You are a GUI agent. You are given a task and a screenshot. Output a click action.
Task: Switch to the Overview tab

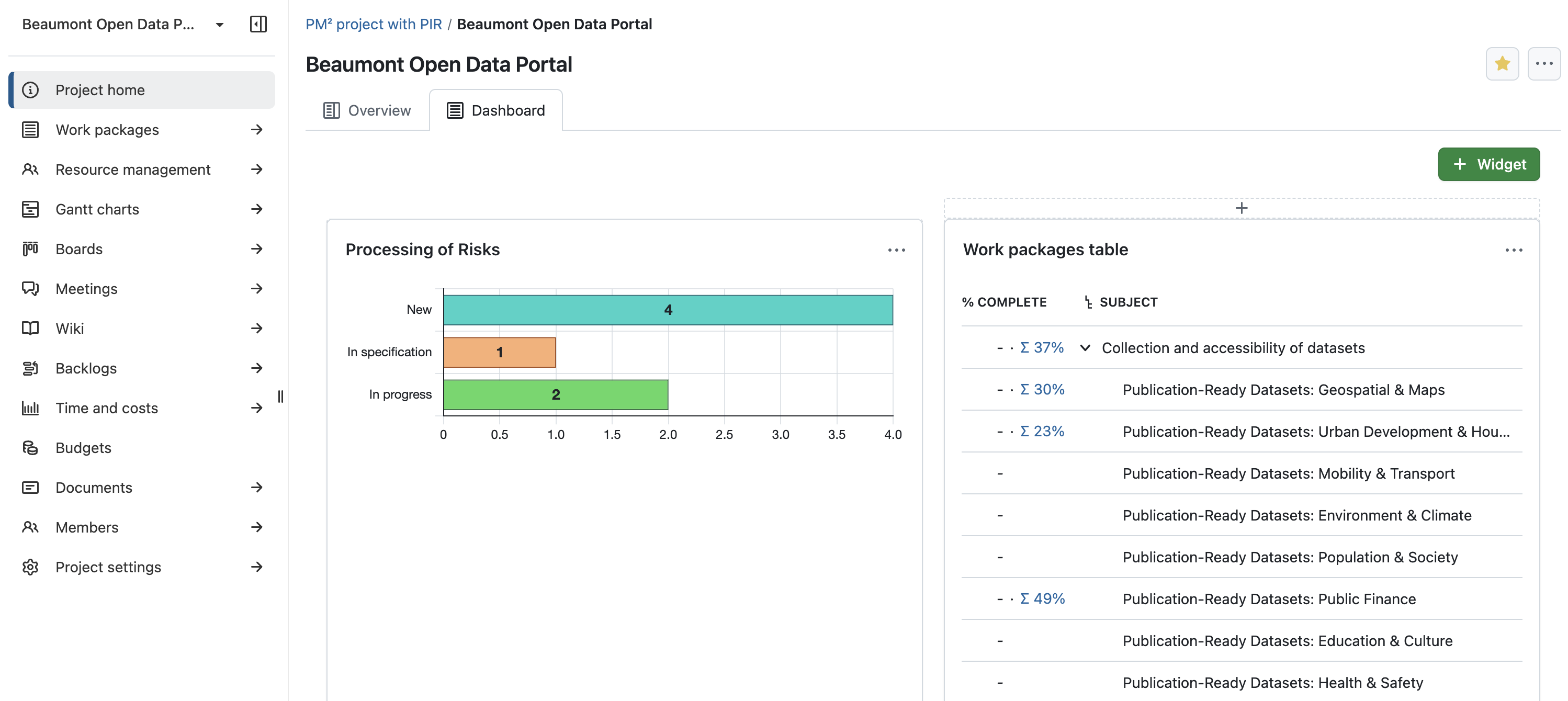coord(367,111)
